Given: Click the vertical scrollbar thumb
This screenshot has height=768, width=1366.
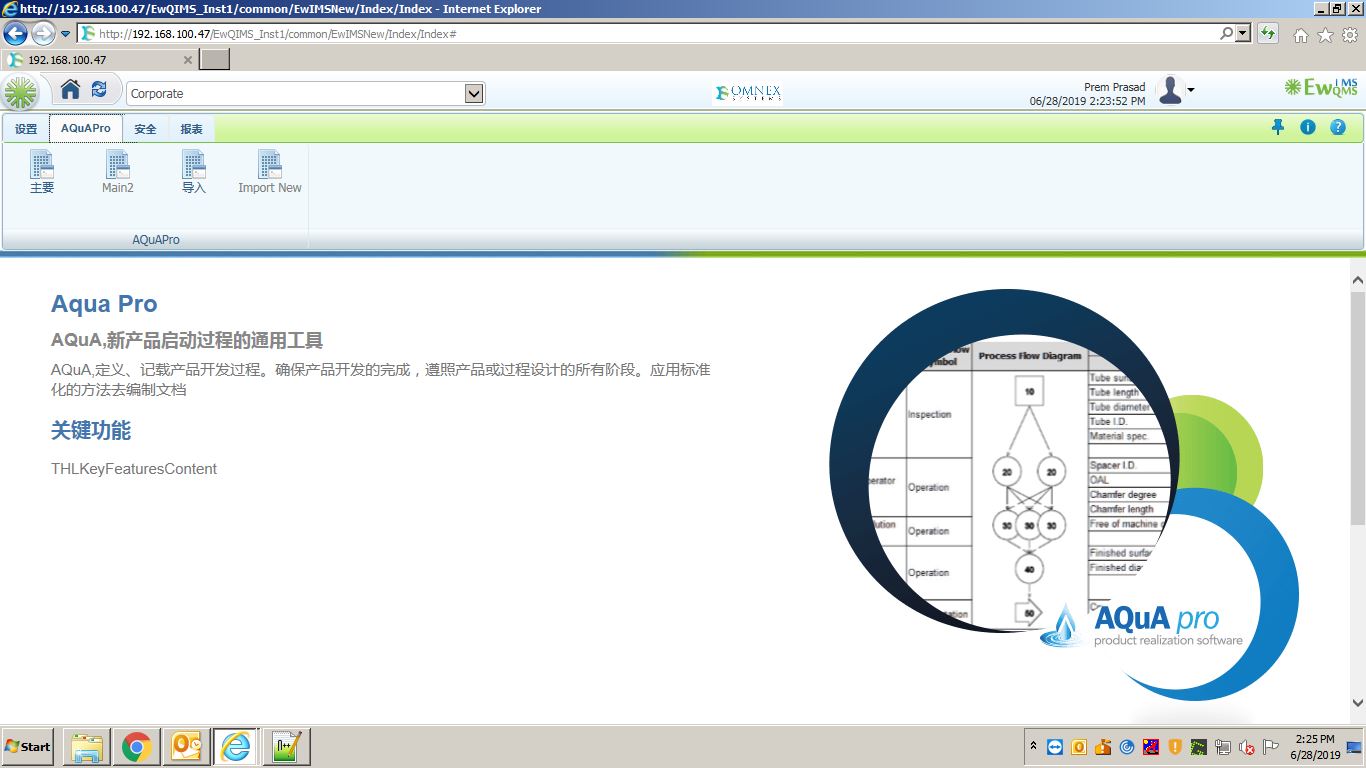Looking at the screenshot, I should (1357, 408).
